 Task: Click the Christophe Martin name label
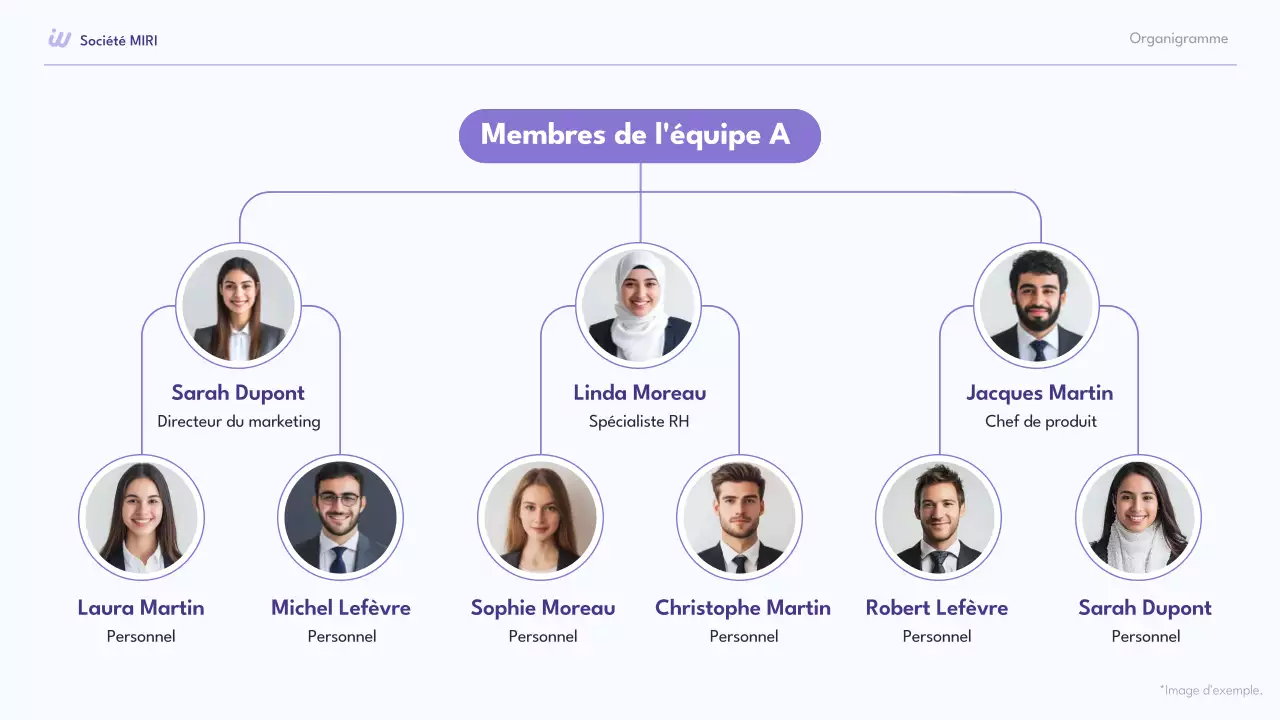tap(742, 608)
